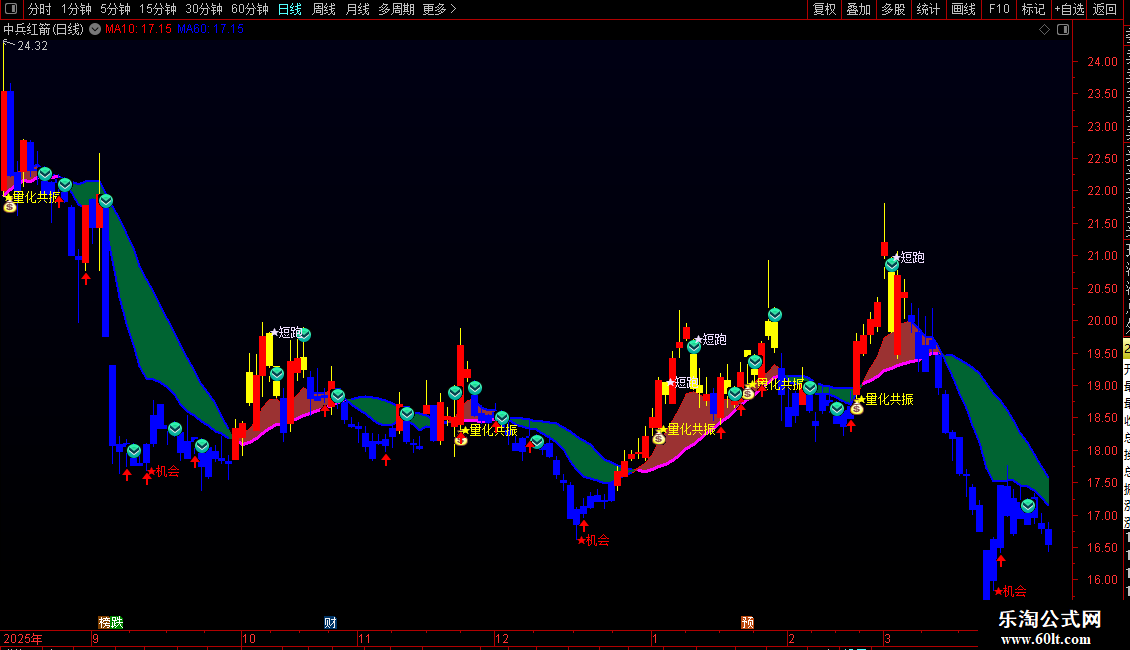1130x650 pixels.
Task: Click month 2 on the time axis
Action: point(791,639)
